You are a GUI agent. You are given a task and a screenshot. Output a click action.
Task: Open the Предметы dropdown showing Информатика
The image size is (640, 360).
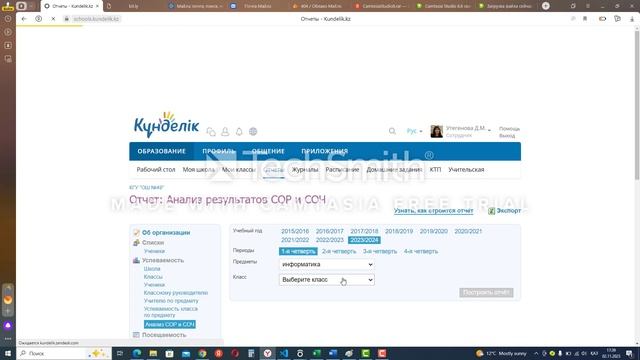click(x=327, y=264)
